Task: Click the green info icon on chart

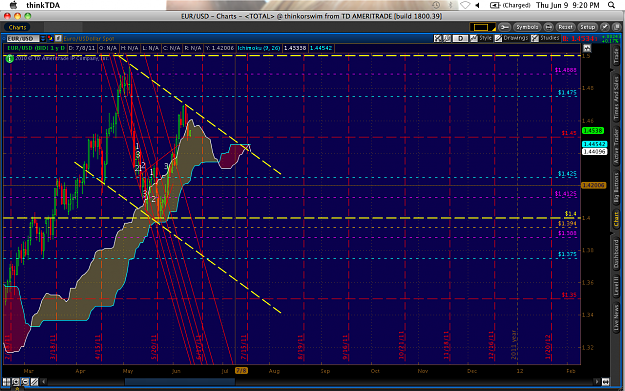Action: pyautogui.click(x=10, y=59)
